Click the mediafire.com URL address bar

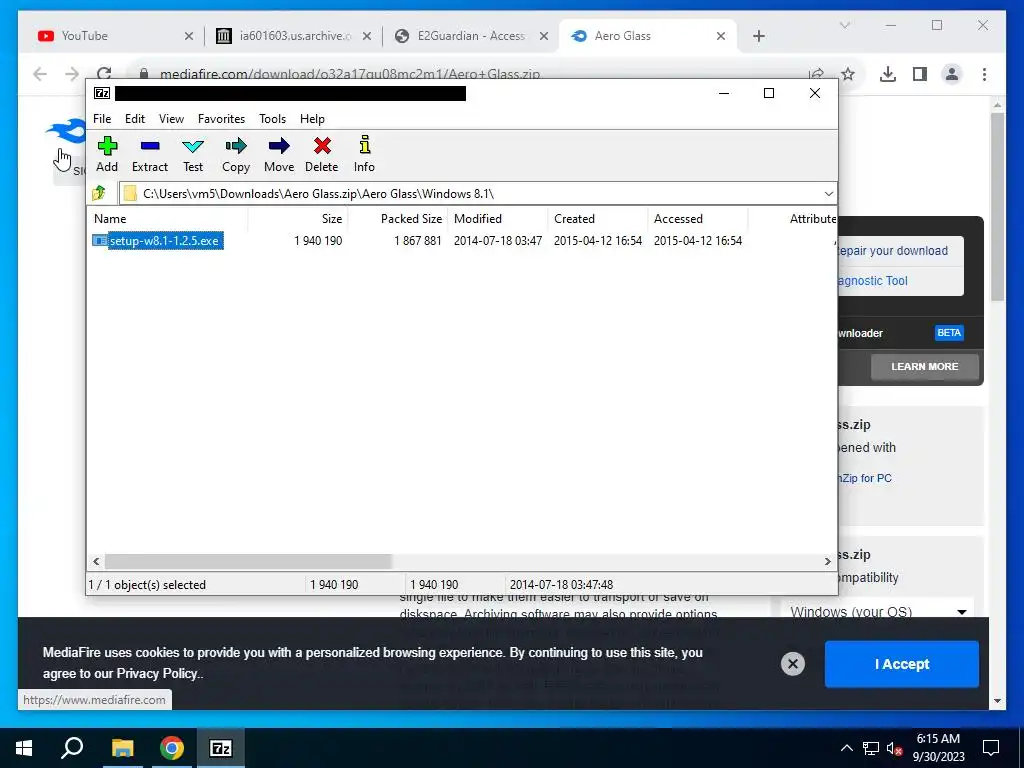point(350,74)
